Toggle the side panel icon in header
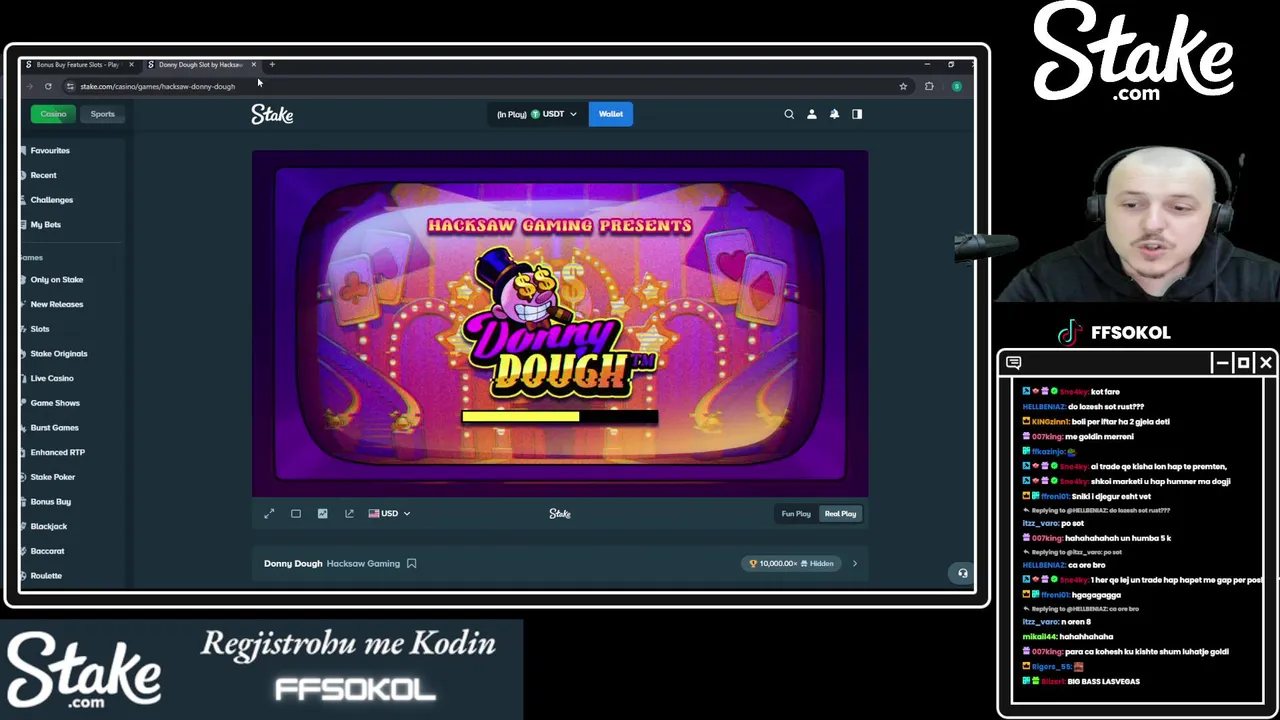1280x720 pixels. (857, 114)
